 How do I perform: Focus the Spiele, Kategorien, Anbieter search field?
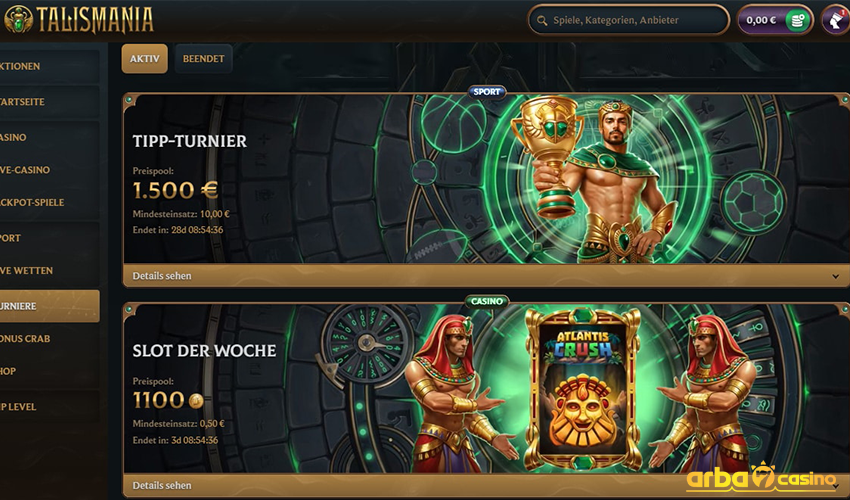click(629, 21)
